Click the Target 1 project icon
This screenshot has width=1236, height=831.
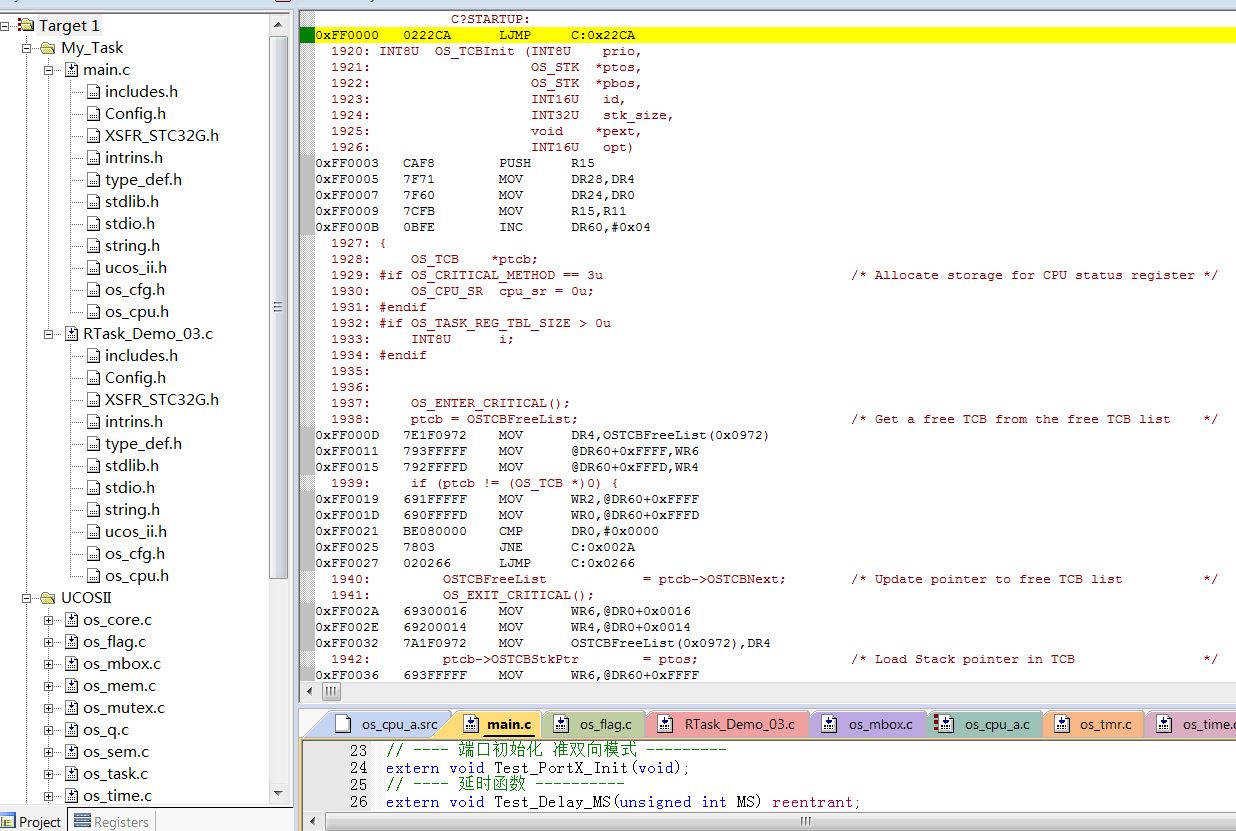tap(26, 26)
